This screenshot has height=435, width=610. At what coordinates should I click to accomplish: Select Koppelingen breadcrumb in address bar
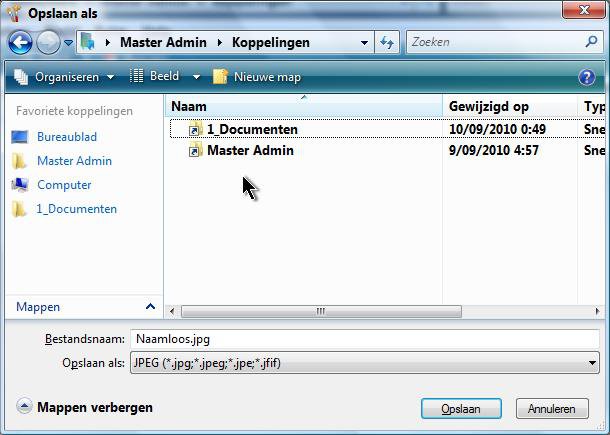click(x=271, y=42)
